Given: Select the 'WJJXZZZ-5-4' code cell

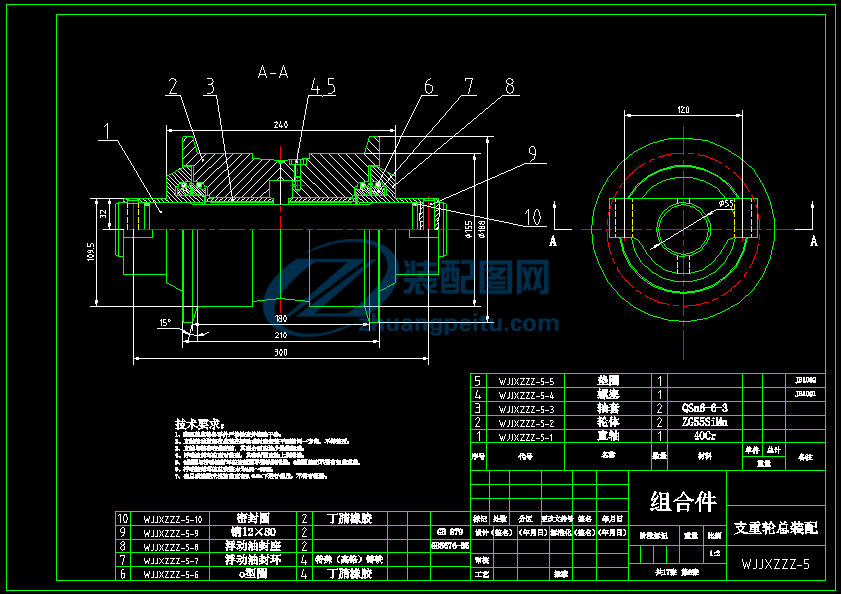Looking at the screenshot, I should pos(526,395).
